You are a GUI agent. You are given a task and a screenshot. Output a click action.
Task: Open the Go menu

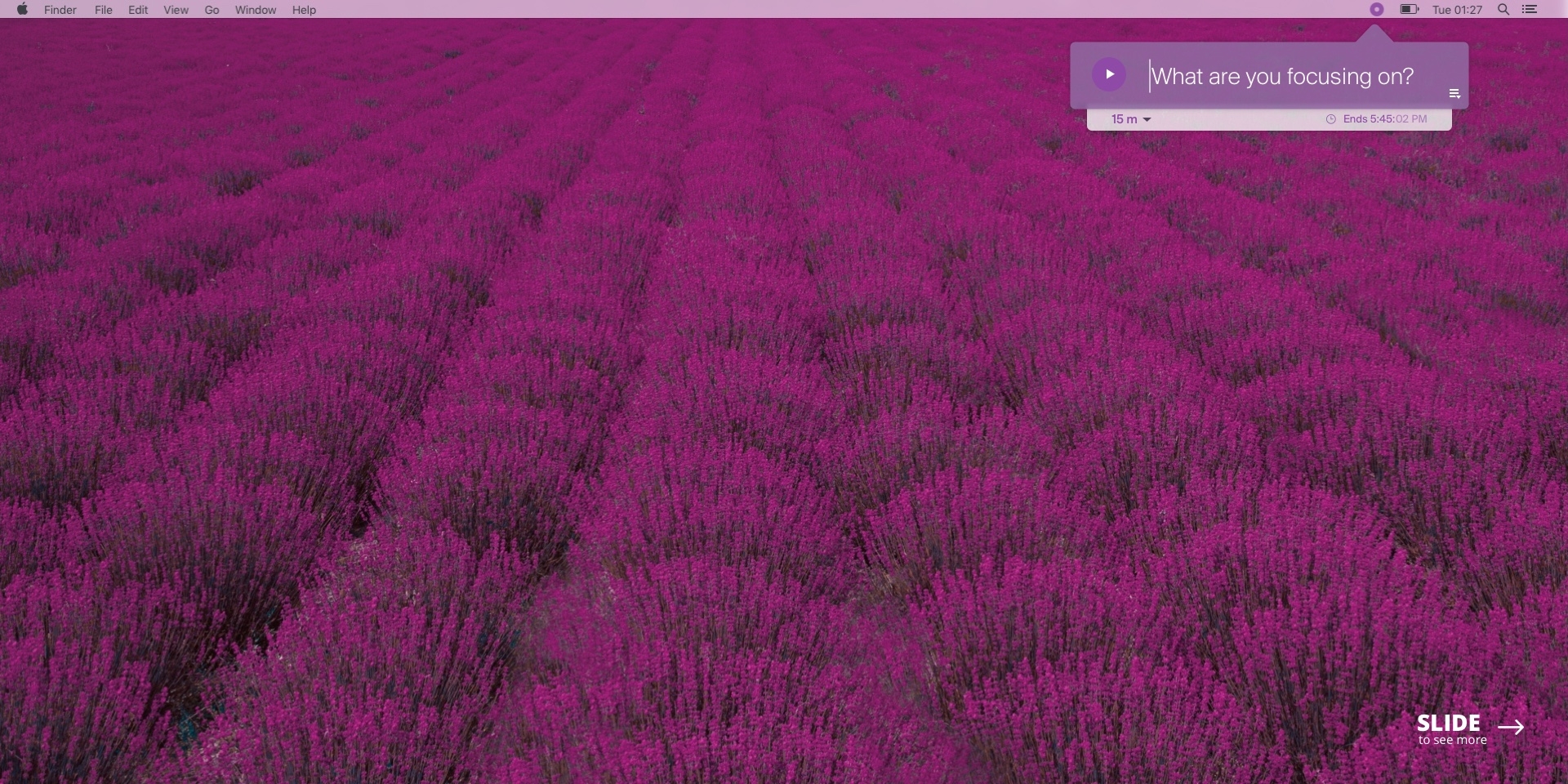click(x=212, y=10)
